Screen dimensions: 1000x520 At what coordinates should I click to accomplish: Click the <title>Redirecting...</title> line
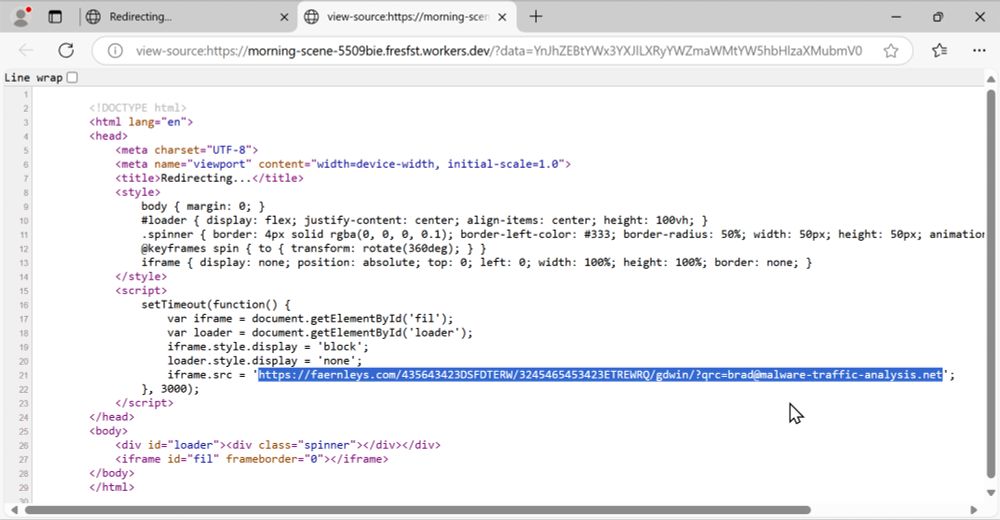pyautogui.click(x=209, y=178)
